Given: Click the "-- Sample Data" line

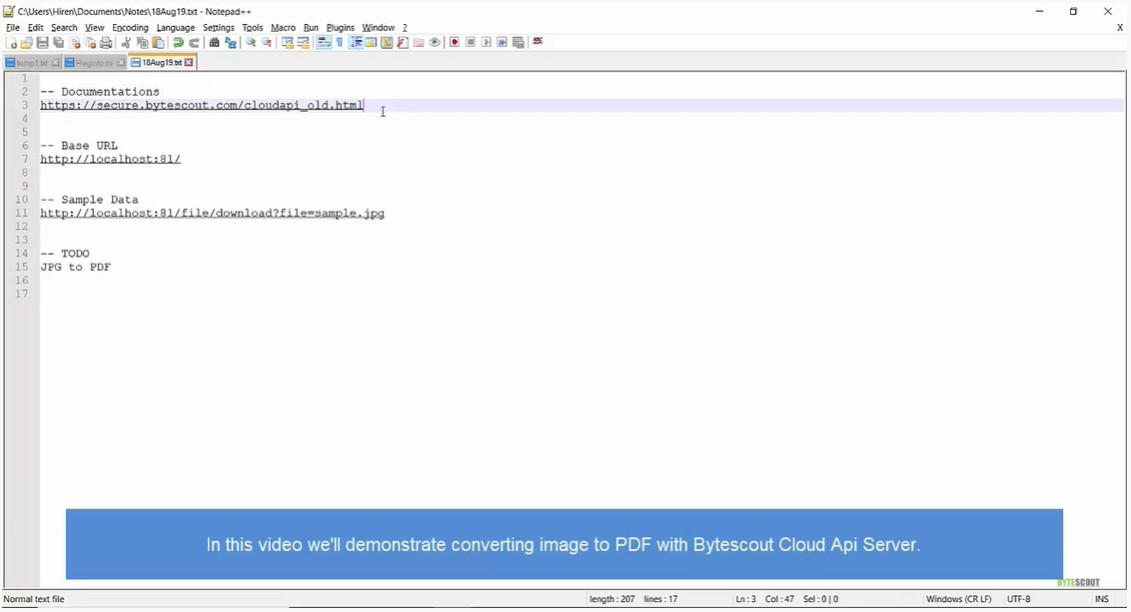Looking at the screenshot, I should [x=89, y=200].
